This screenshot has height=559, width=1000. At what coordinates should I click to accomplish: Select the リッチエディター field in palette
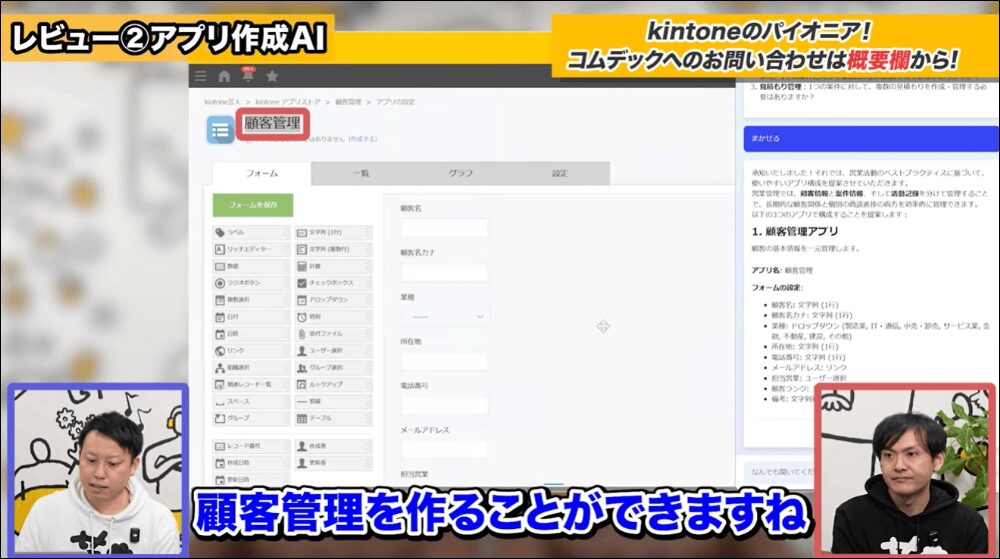click(x=251, y=249)
